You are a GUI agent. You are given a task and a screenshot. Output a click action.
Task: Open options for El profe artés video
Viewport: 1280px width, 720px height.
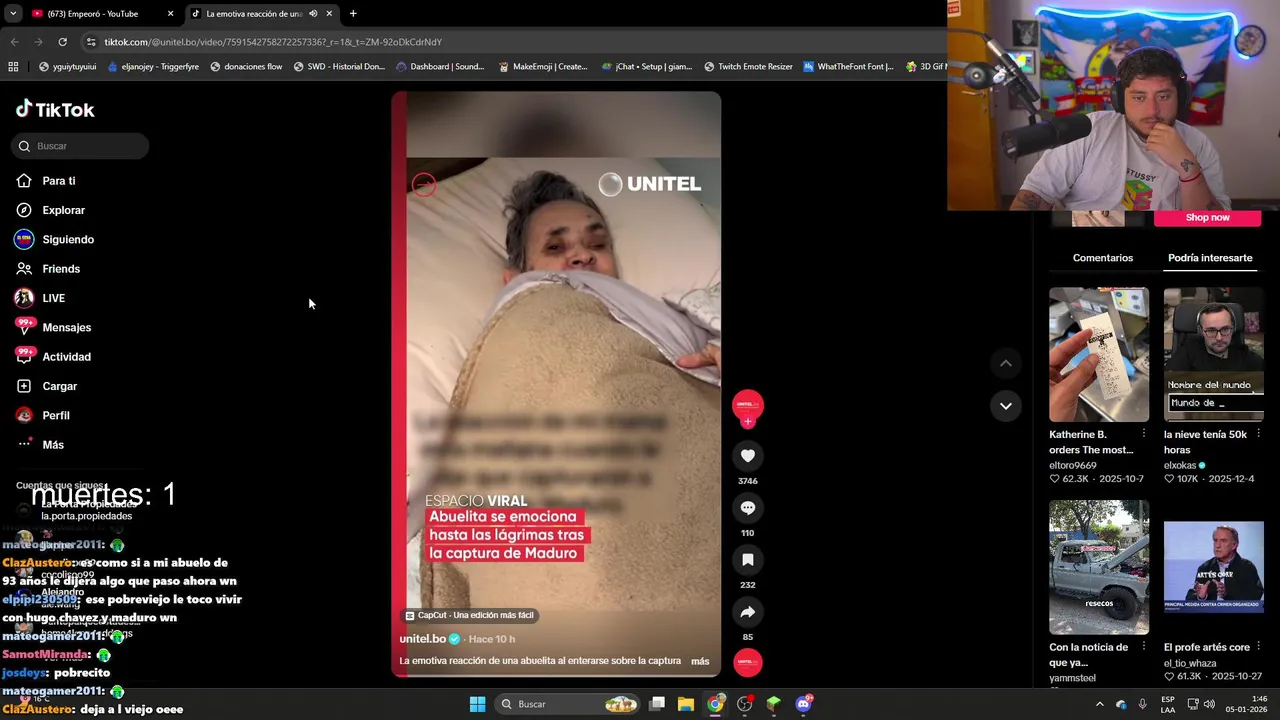click(x=1258, y=647)
